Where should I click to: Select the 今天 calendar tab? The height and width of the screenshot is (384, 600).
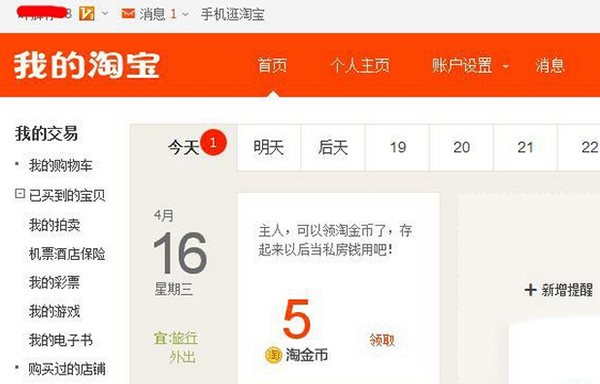[x=184, y=147]
